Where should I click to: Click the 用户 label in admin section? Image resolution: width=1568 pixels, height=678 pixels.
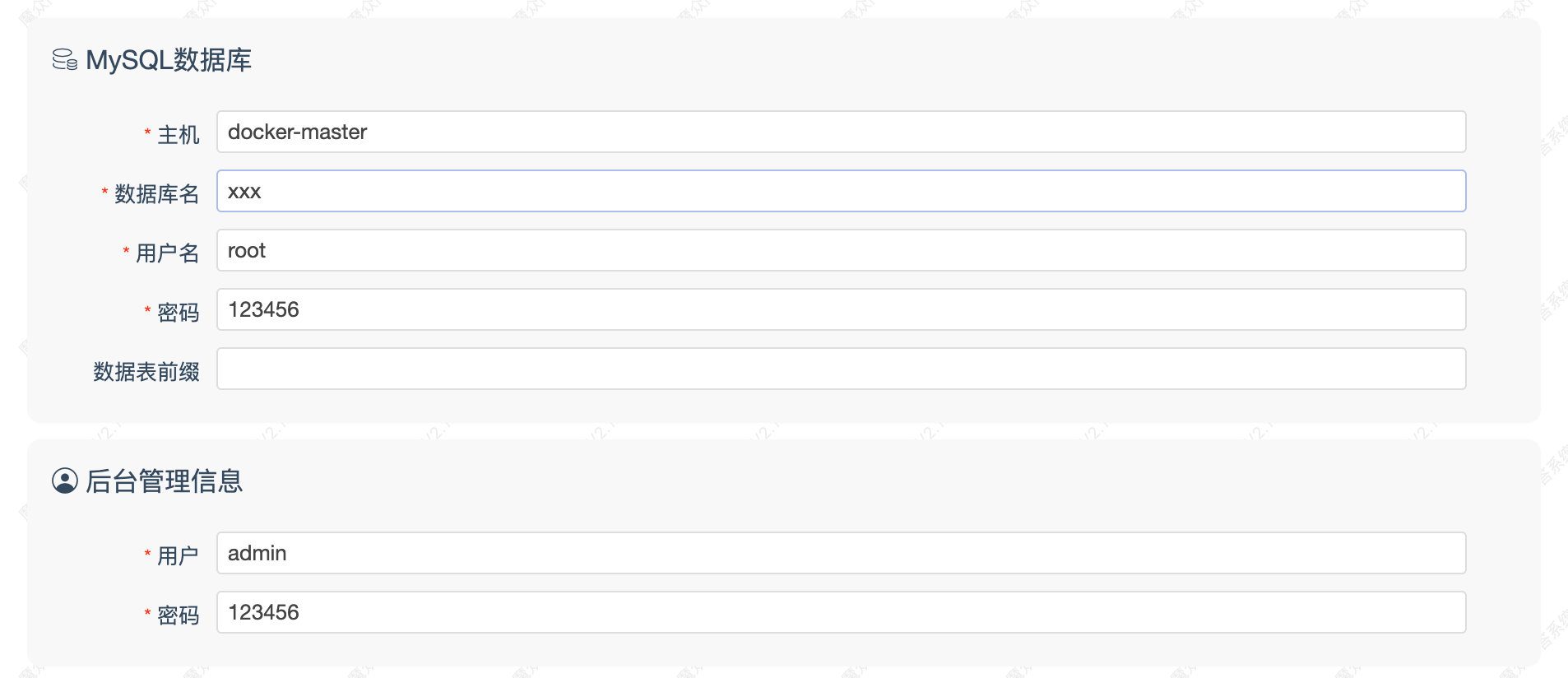click(x=178, y=555)
